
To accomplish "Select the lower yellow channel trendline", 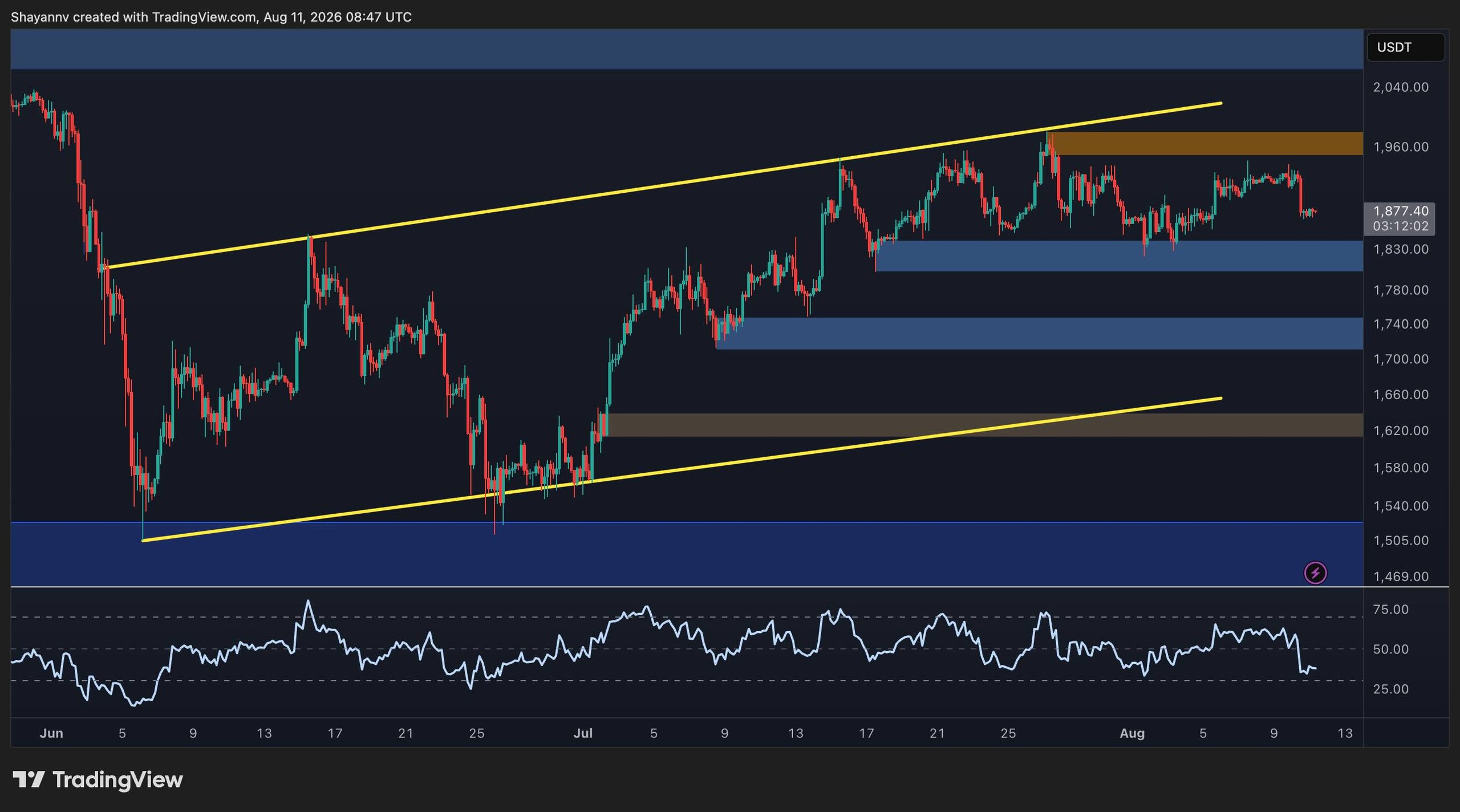I will point(682,469).
